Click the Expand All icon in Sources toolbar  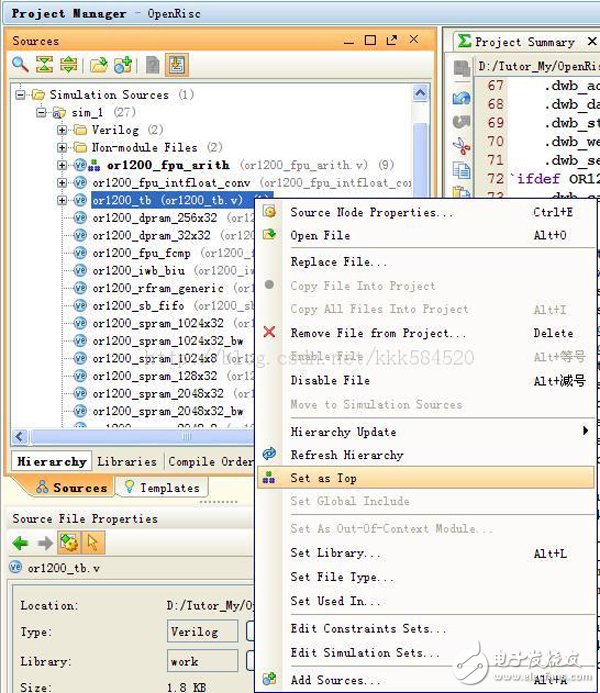[x=68, y=65]
